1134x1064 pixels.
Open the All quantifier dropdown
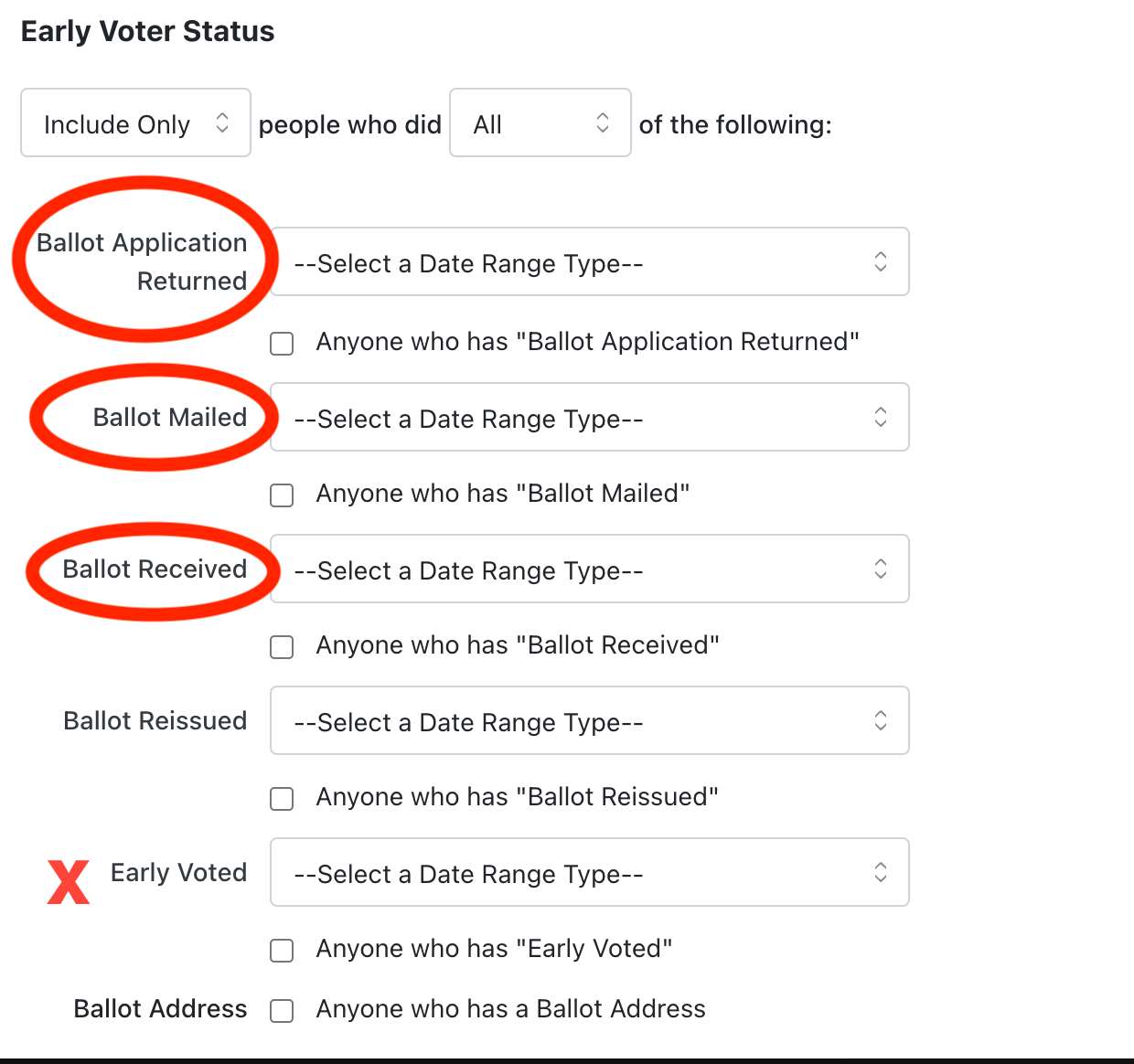[x=540, y=123]
